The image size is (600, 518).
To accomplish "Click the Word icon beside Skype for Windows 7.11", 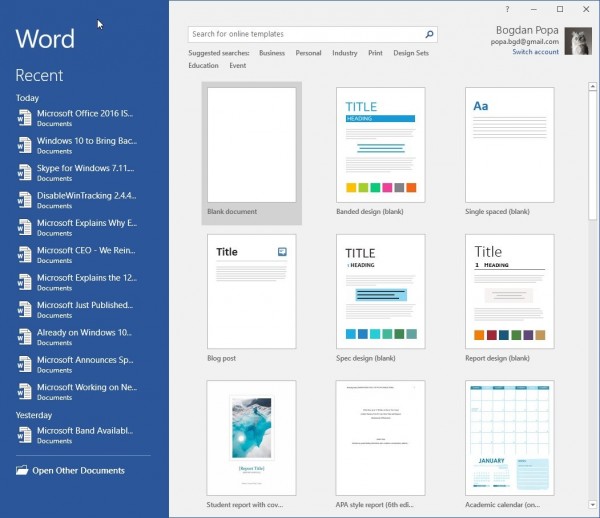I will (24, 173).
